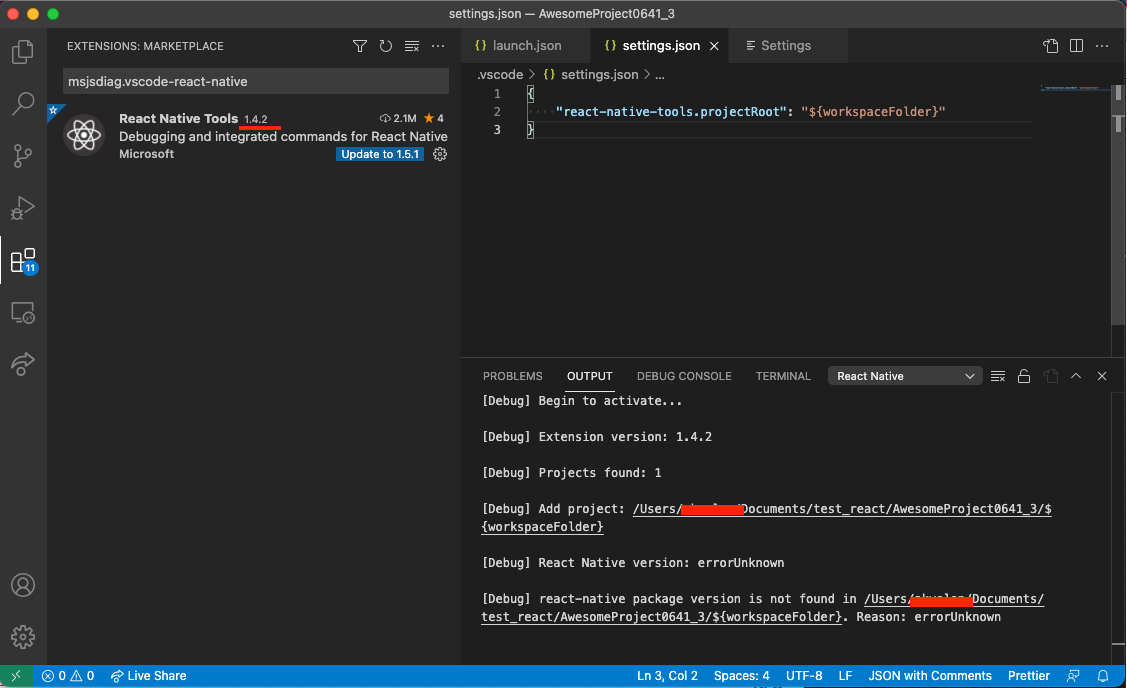
Task: Open the editor More Actions ellipsis menu
Action: point(1102,46)
